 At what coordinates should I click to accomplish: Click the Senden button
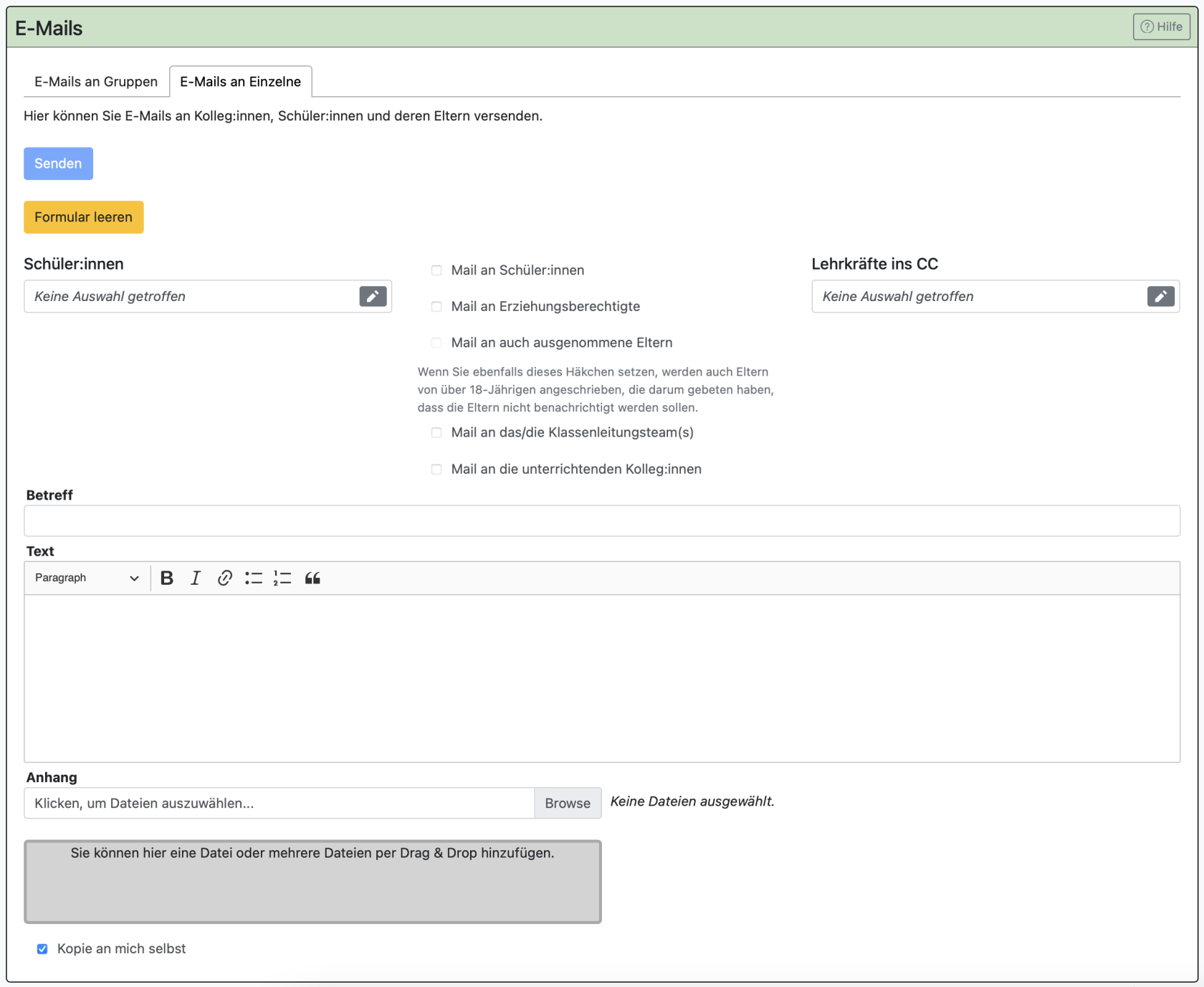tap(58, 163)
